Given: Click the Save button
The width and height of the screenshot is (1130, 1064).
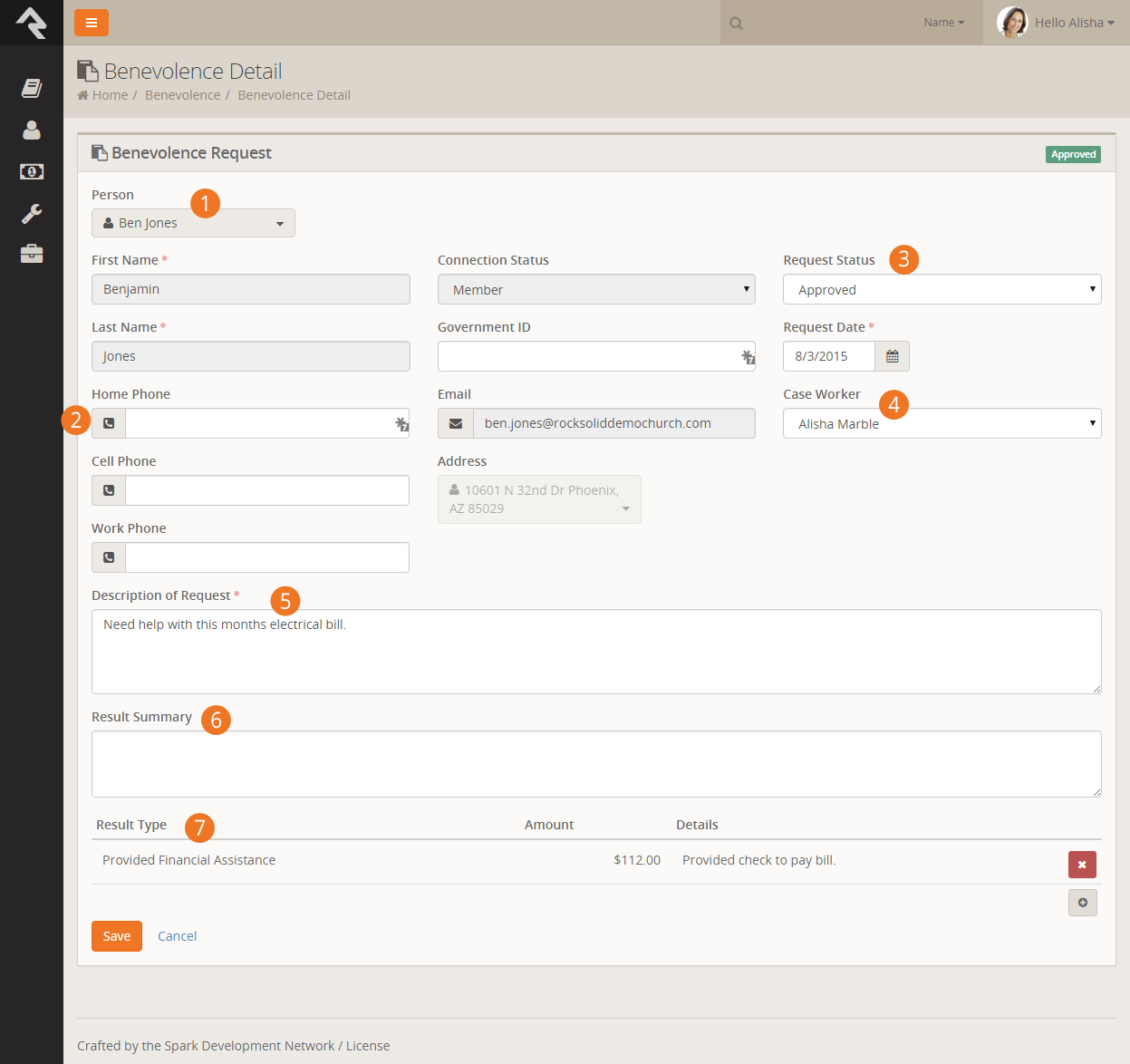Looking at the screenshot, I should tap(117, 936).
